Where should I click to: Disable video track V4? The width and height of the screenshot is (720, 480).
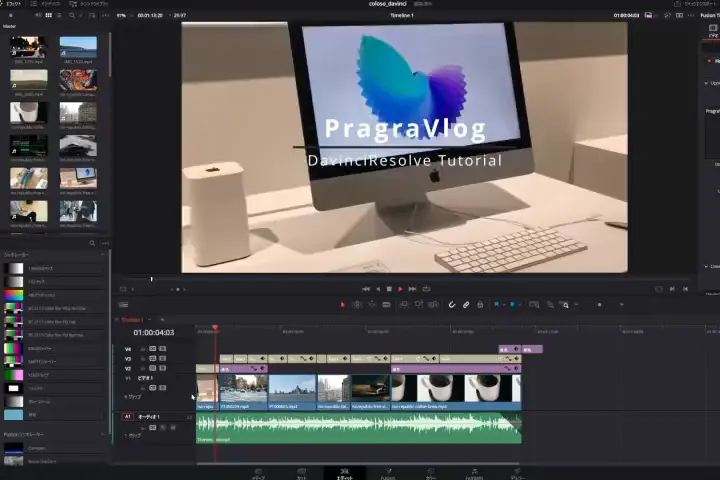163,349
